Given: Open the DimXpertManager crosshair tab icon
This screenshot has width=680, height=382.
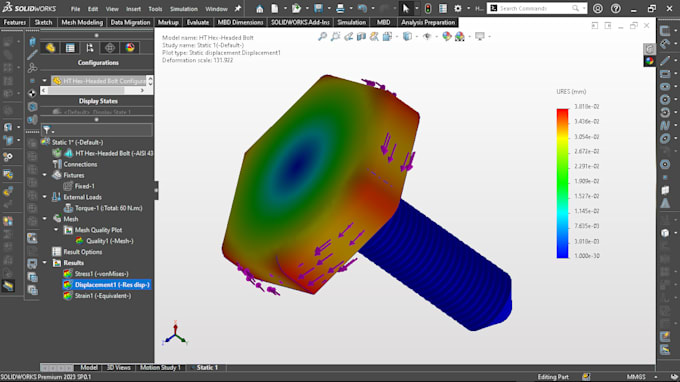Looking at the screenshot, I should tap(110, 48).
